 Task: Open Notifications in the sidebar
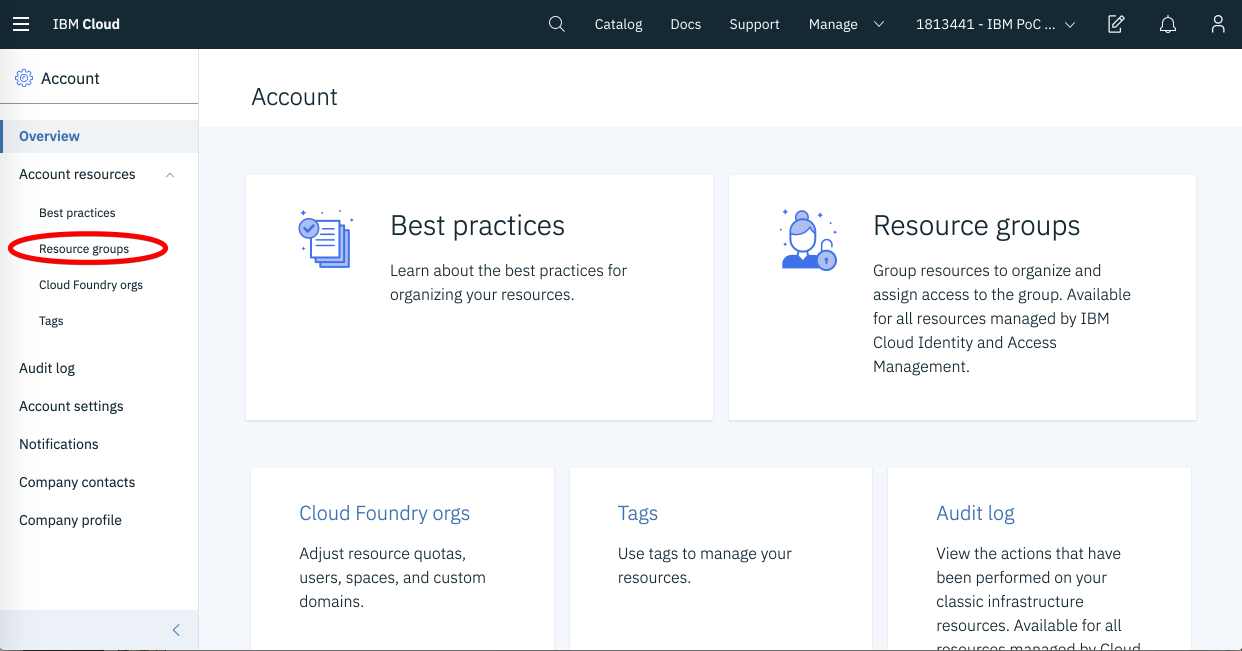[59, 444]
